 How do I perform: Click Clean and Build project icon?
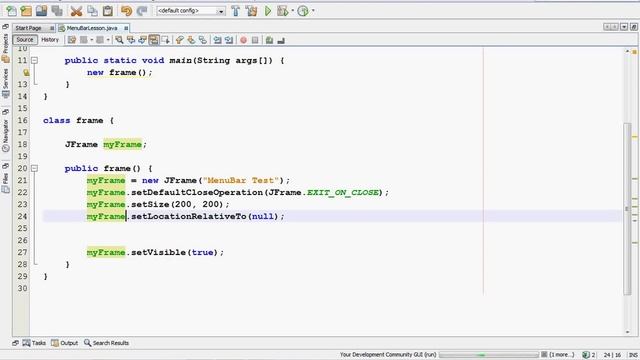point(251,11)
